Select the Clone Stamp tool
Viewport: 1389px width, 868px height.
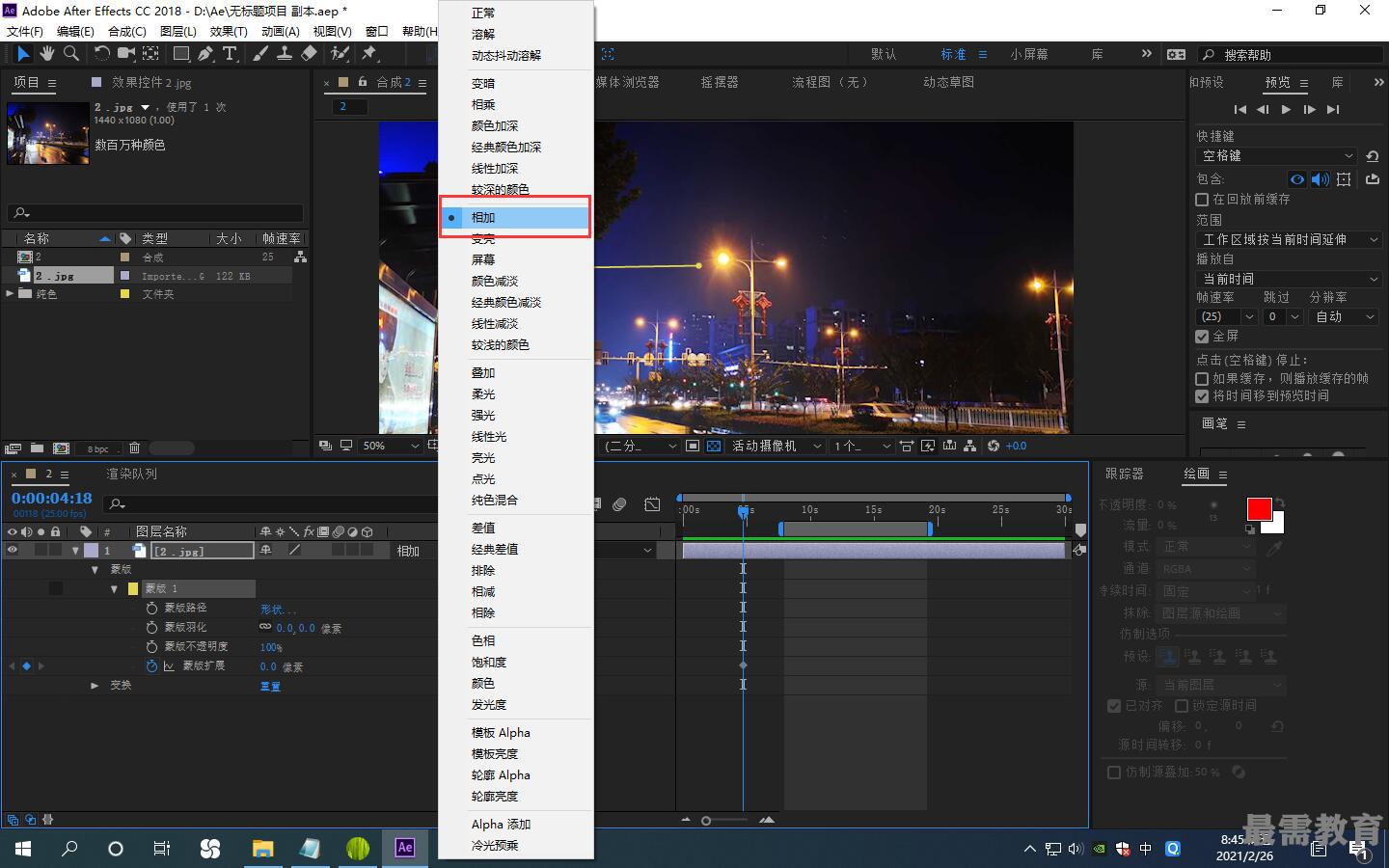point(285,54)
